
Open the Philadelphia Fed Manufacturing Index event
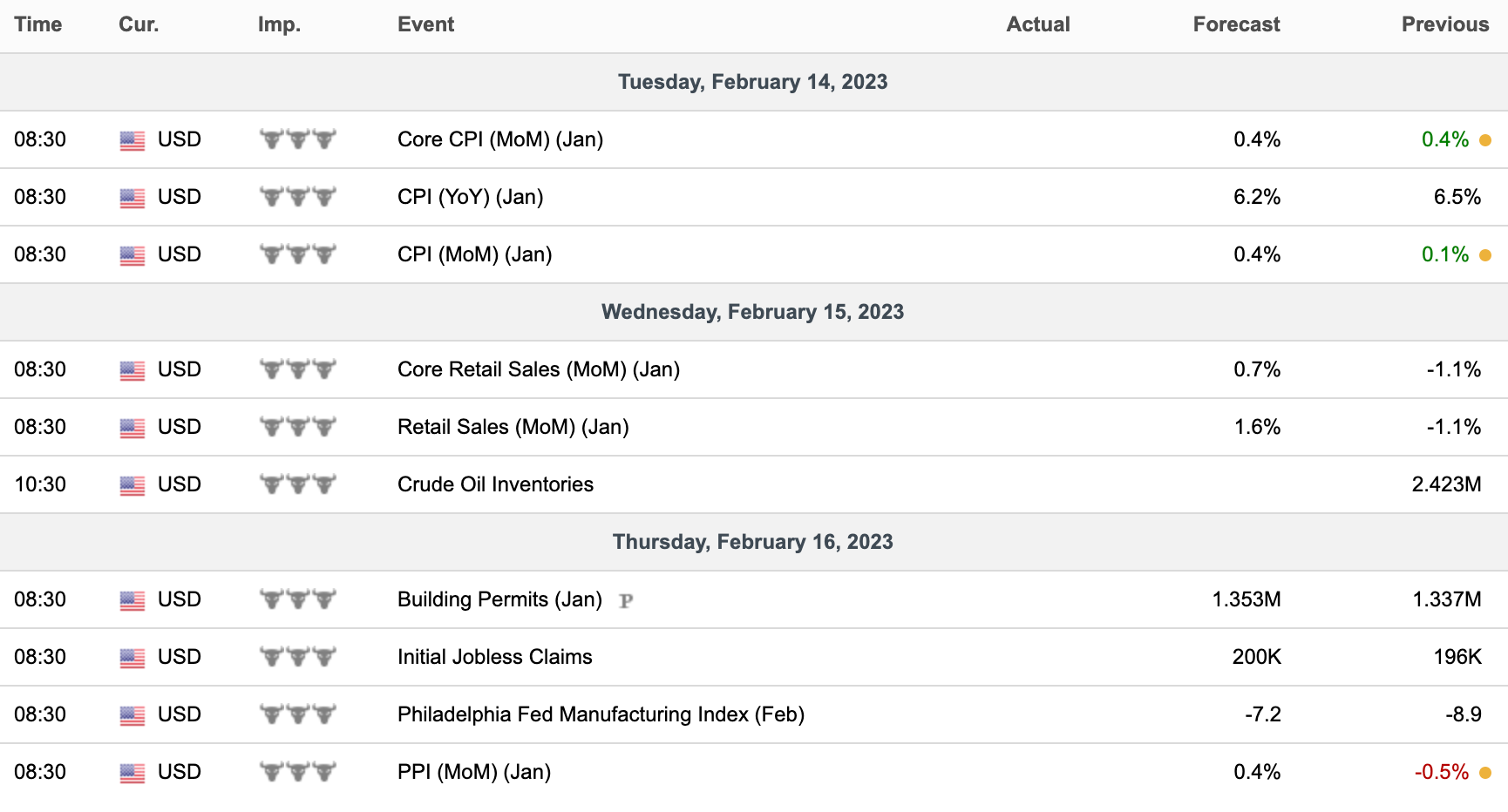pyautogui.click(x=601, y=714)
